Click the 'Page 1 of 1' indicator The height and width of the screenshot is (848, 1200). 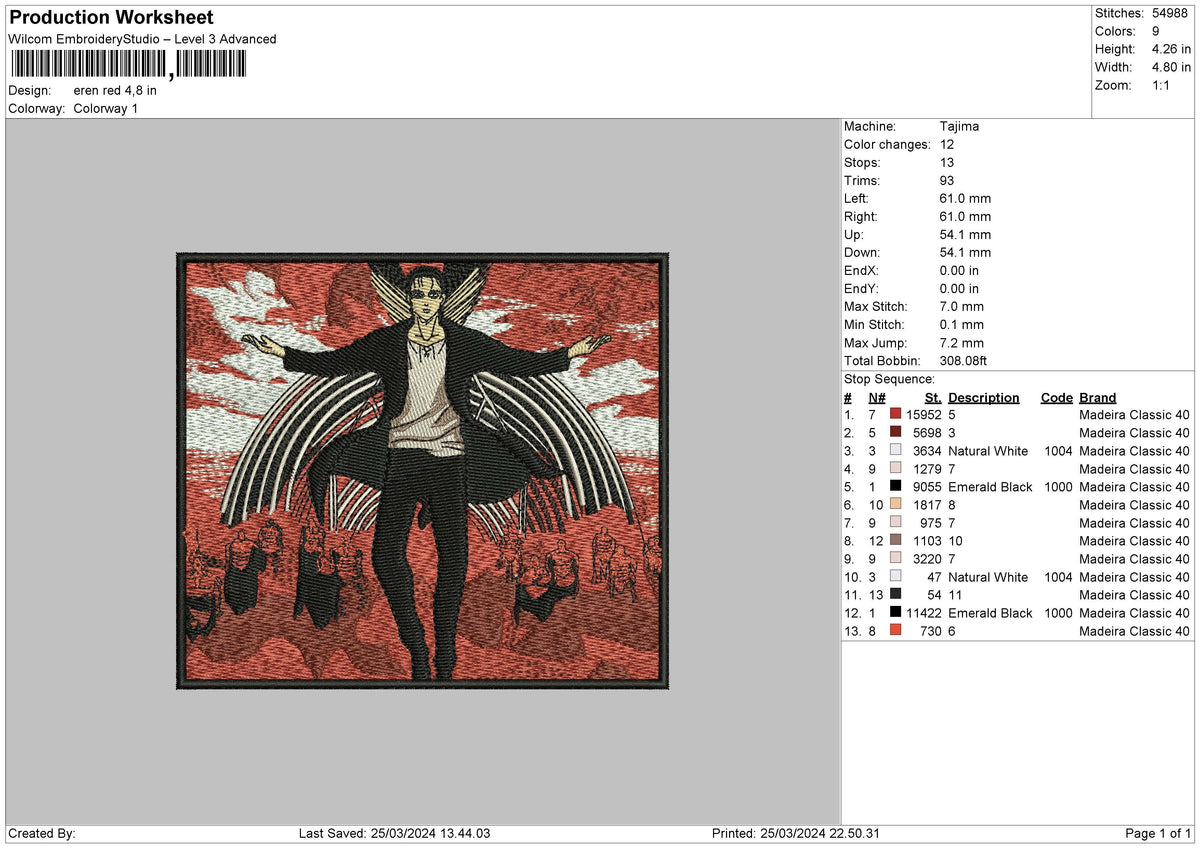[x=1158, y=833]
